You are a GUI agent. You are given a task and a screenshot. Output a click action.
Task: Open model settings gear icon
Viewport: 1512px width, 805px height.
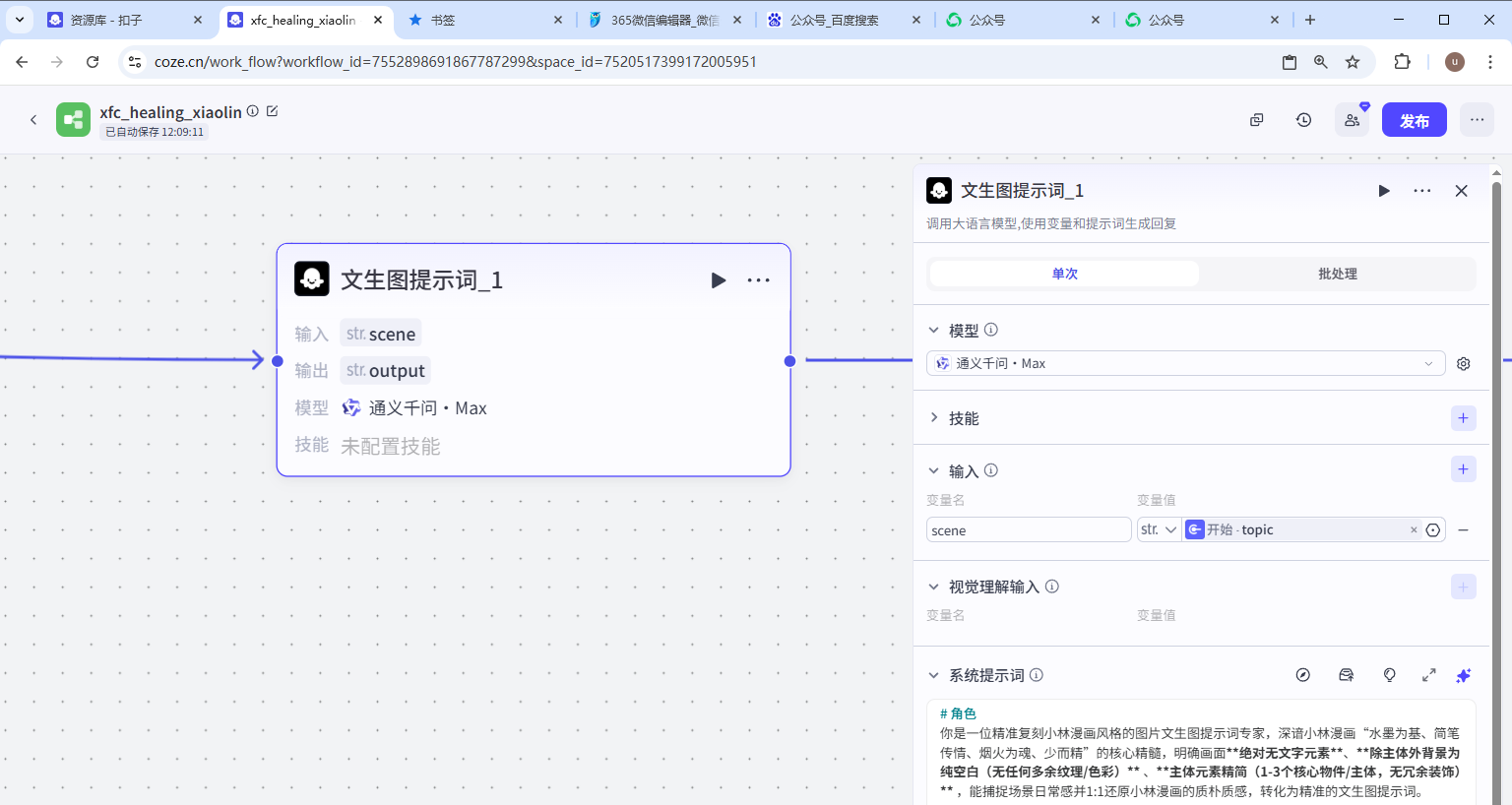coord(1464,364)
